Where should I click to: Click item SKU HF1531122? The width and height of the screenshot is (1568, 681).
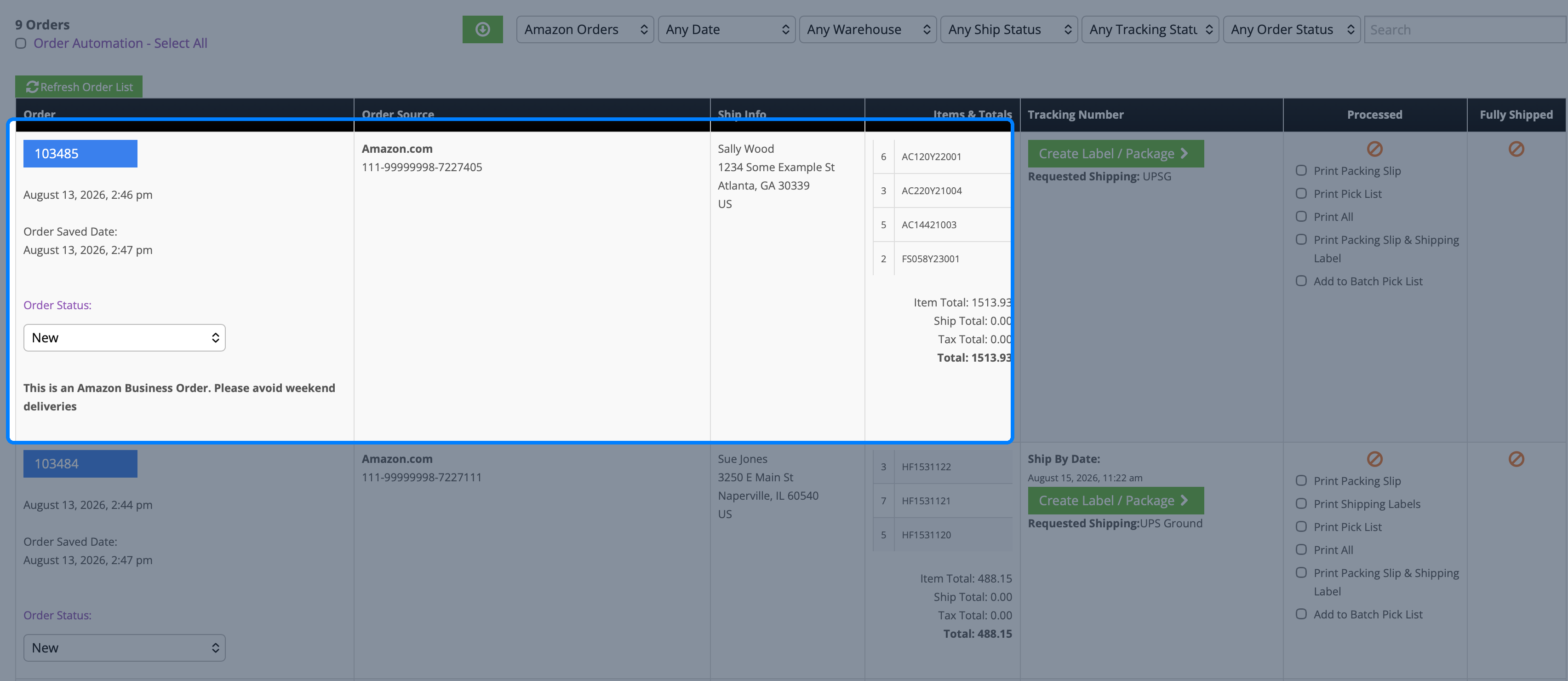[x=926, y=467]
